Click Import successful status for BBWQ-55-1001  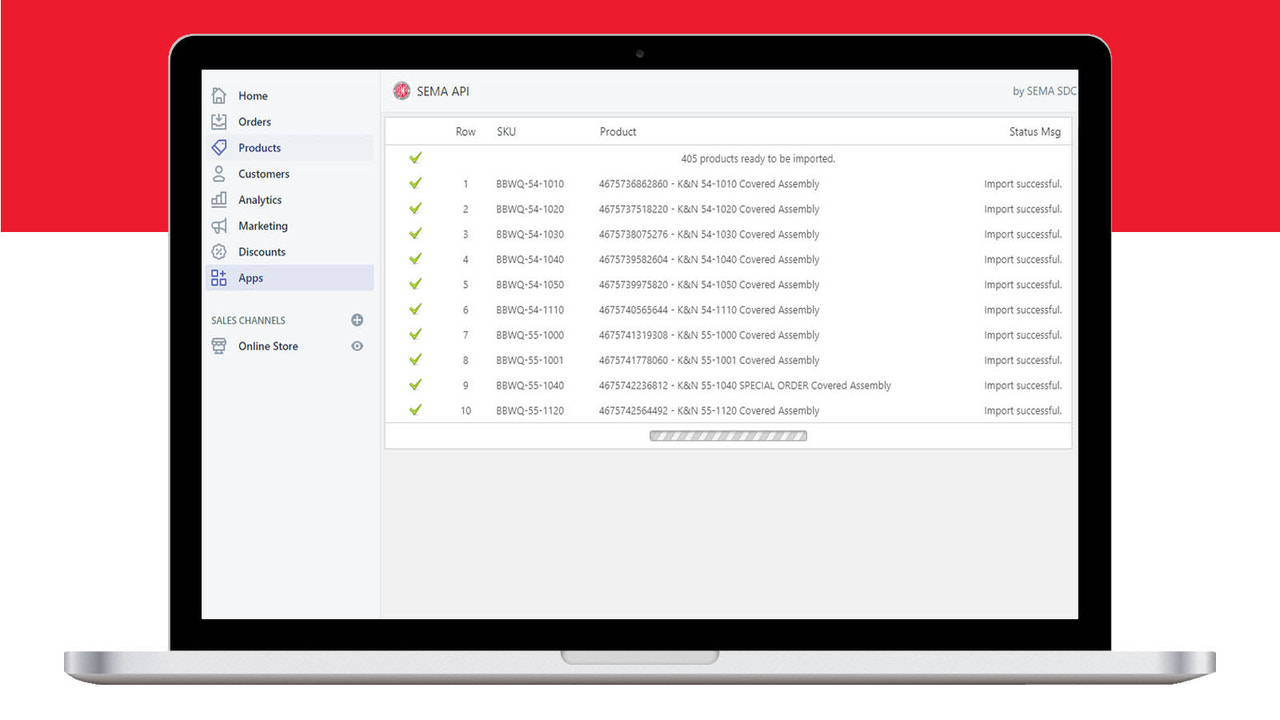[1023, 360]
